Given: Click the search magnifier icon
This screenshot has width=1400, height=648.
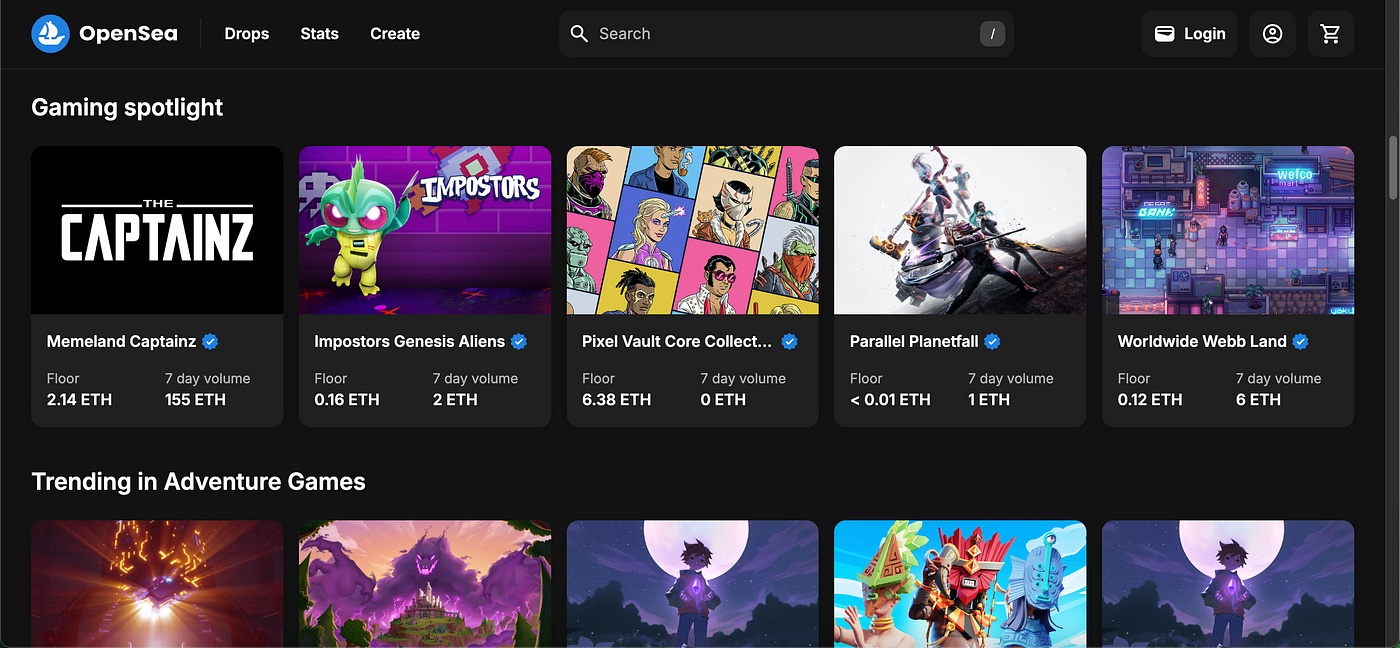Looking at the screenshot, I should (x=579, y=34).
